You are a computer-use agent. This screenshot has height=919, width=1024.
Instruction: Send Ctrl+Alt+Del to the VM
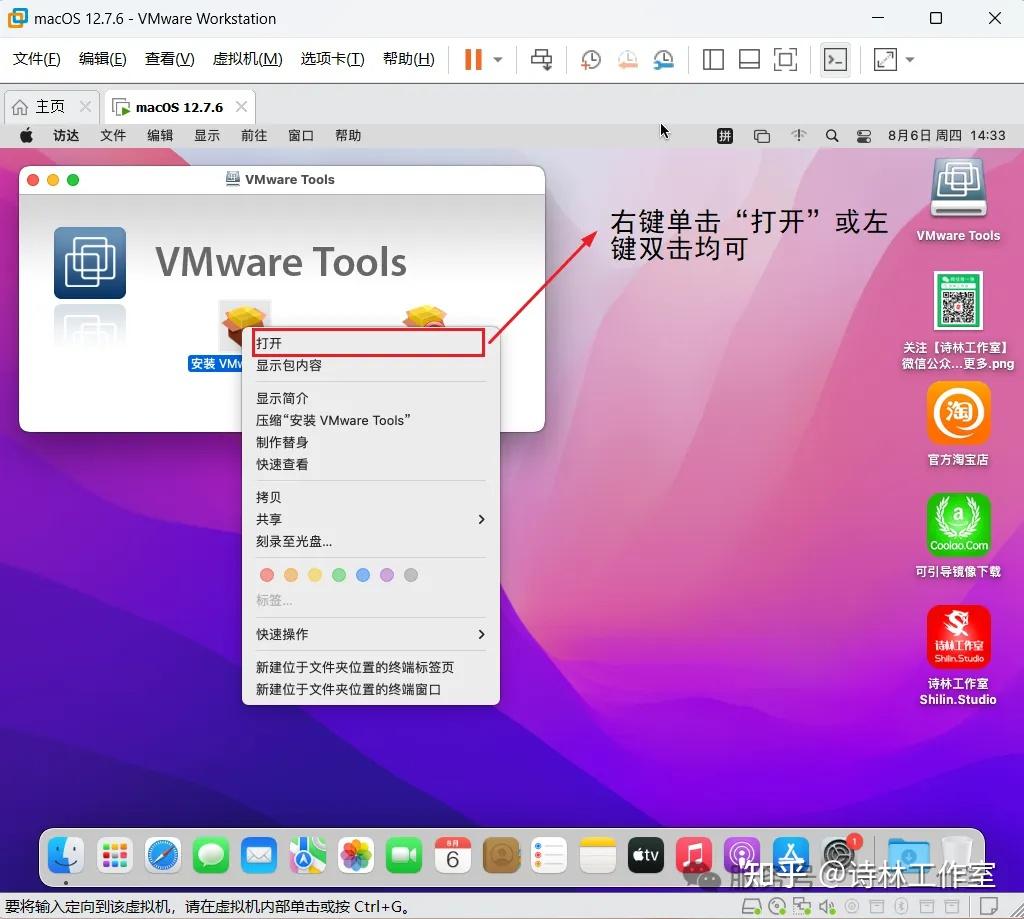[x=541, y=59]
